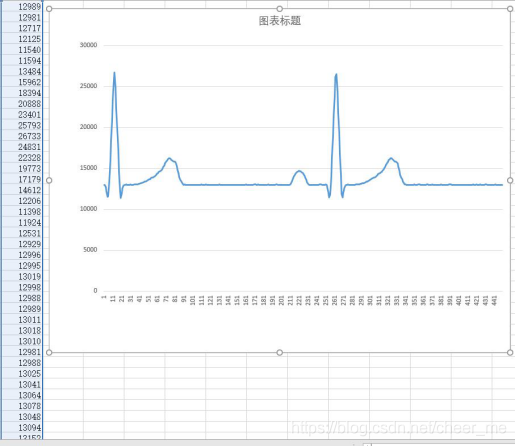Select the cell containing 13094

coord(22,427)
